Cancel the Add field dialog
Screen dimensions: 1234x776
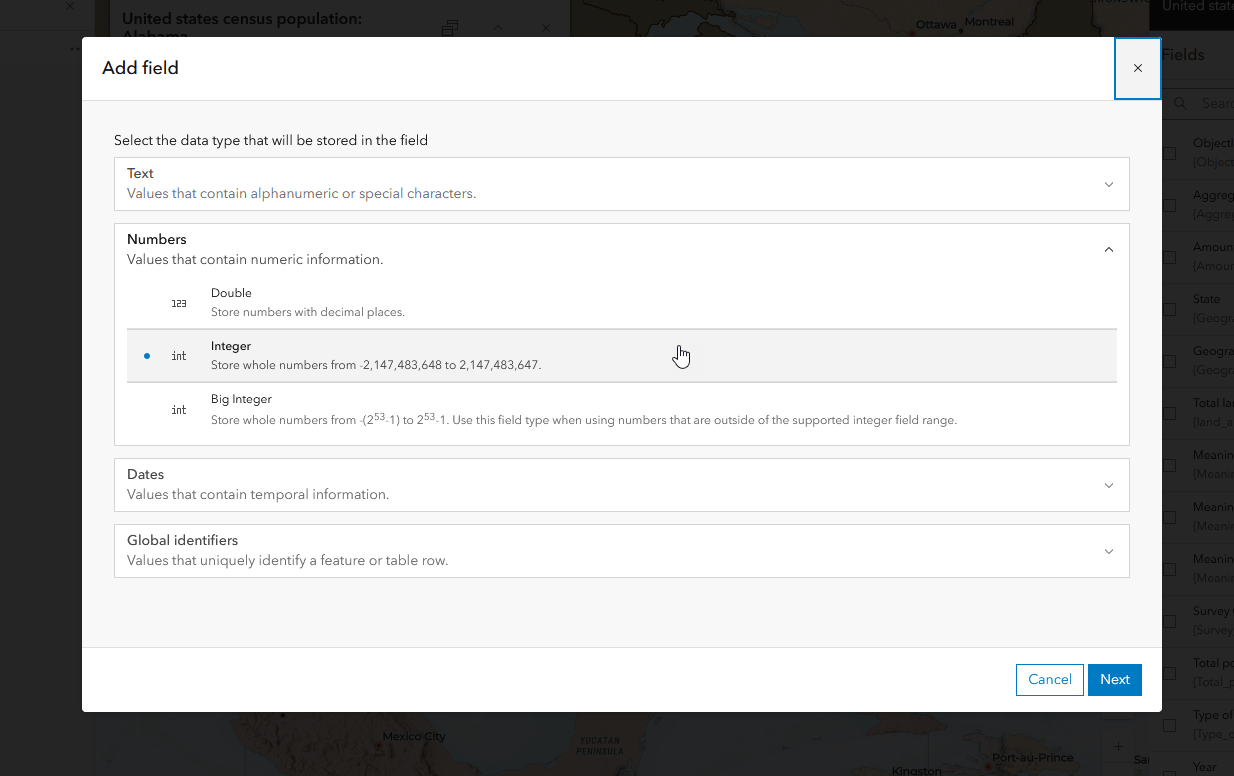pyautogui.click(x=1049, y=679)
